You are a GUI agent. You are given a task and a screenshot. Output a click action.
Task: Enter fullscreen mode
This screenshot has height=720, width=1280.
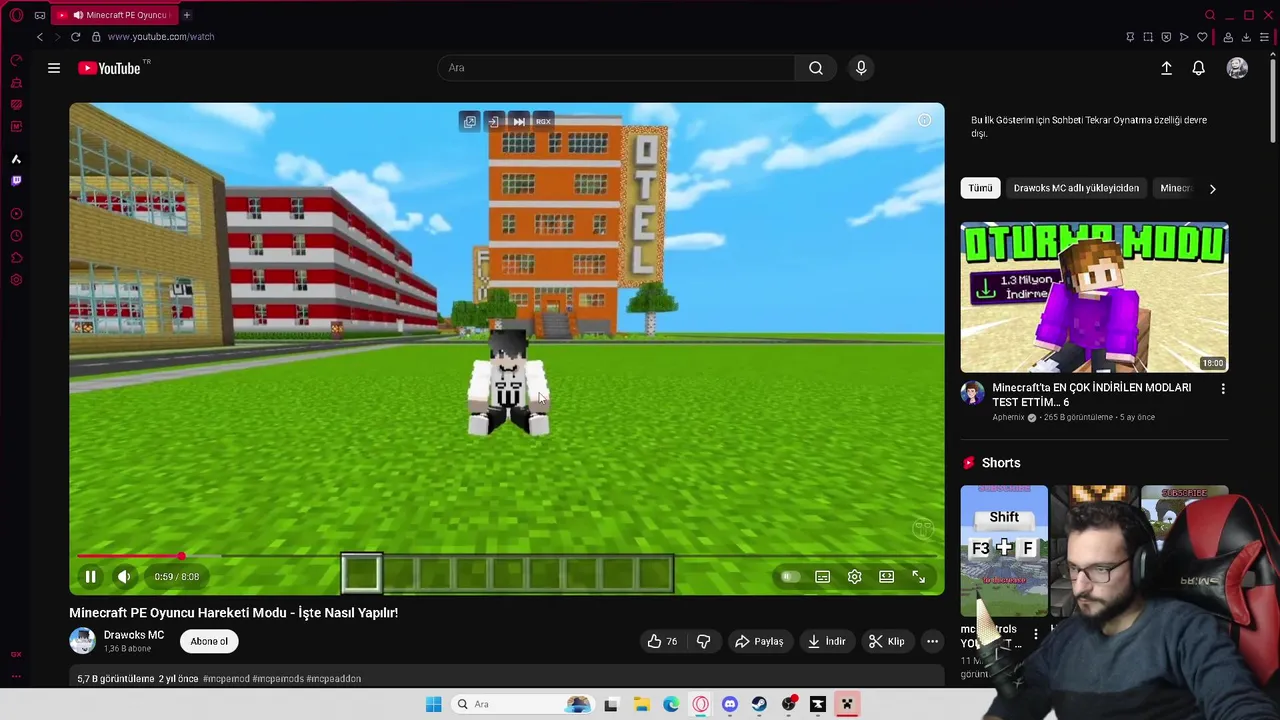tap(919, 577)
